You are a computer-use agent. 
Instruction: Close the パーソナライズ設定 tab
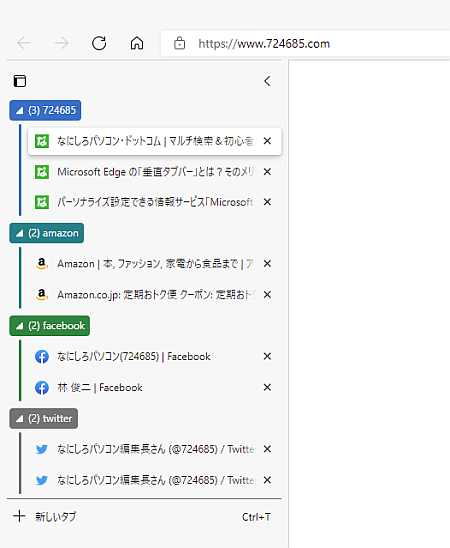pyautogui.click(x=267, y=202)
